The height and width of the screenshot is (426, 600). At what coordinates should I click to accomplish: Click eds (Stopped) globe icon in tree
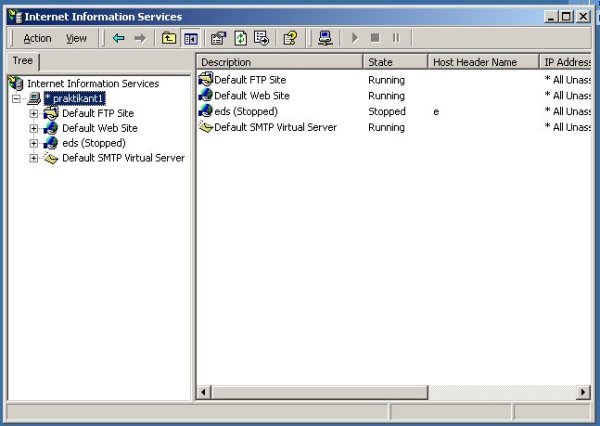(x=51, y=143)
